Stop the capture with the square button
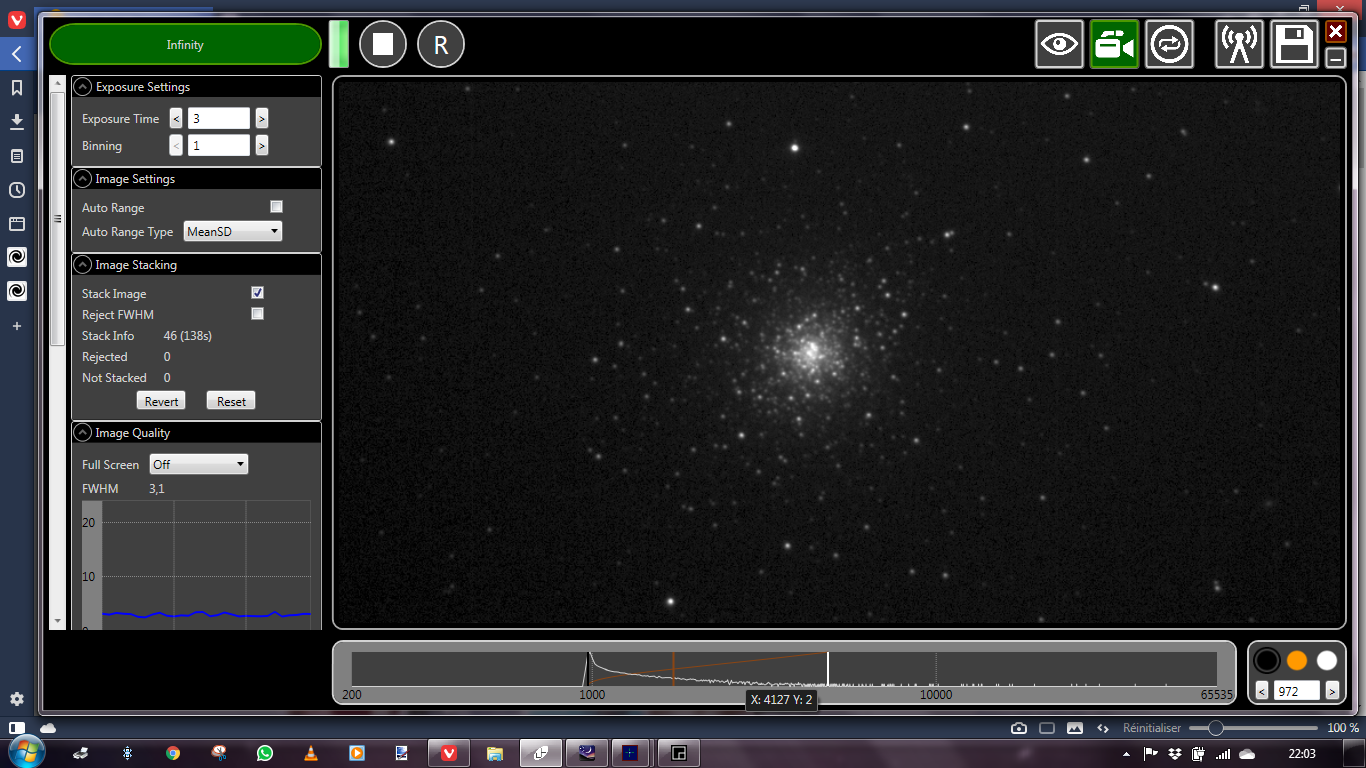 [x=383, y=44]
